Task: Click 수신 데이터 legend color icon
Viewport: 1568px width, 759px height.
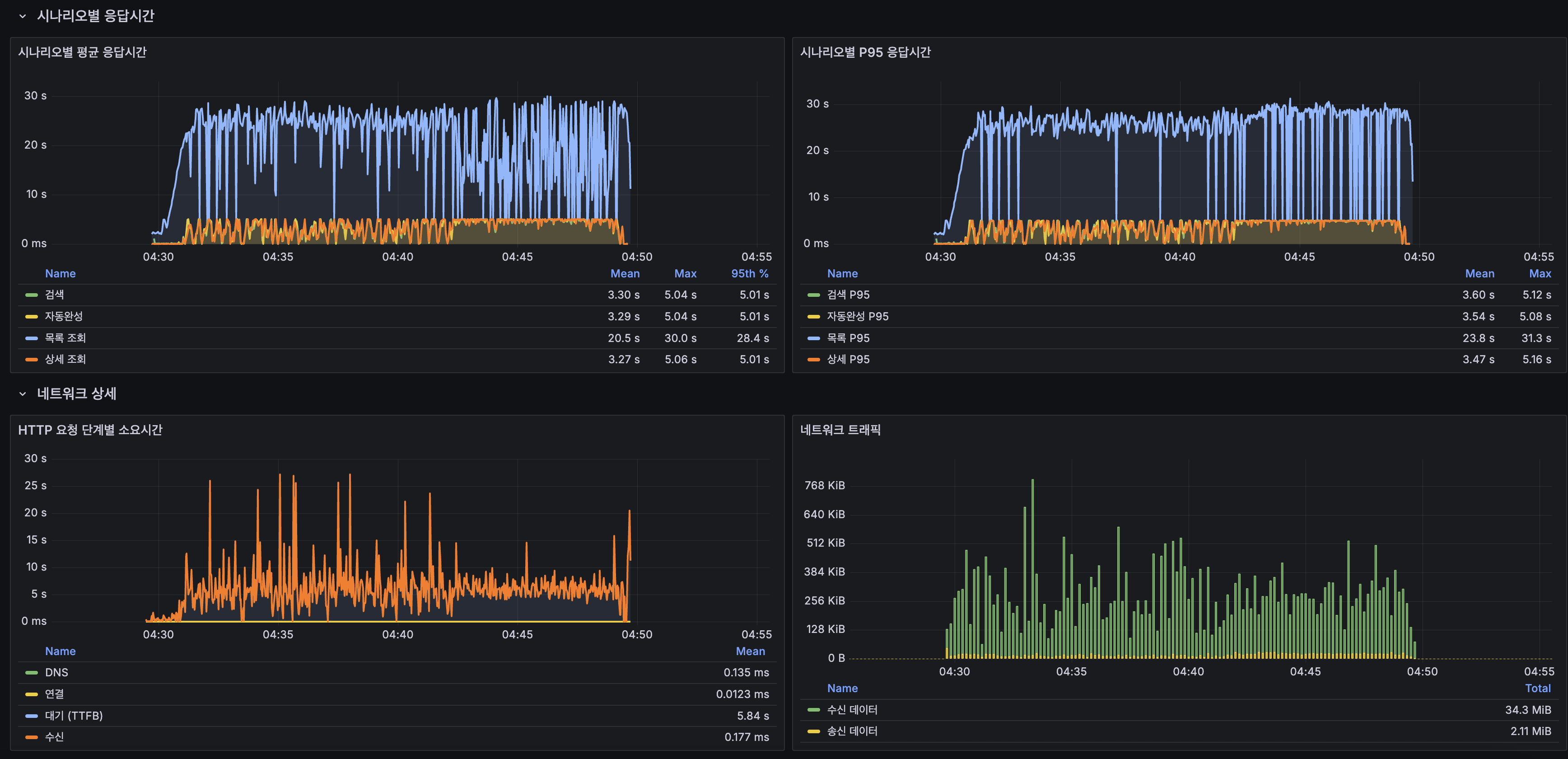Action: click(x=814, y=710)
